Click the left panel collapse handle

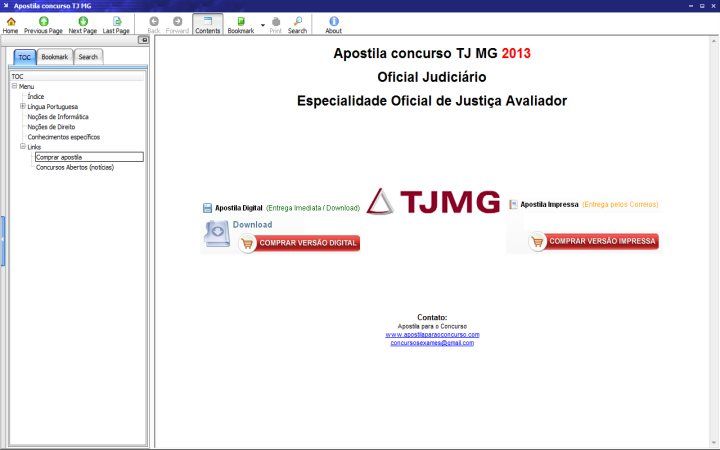(3, 241)
